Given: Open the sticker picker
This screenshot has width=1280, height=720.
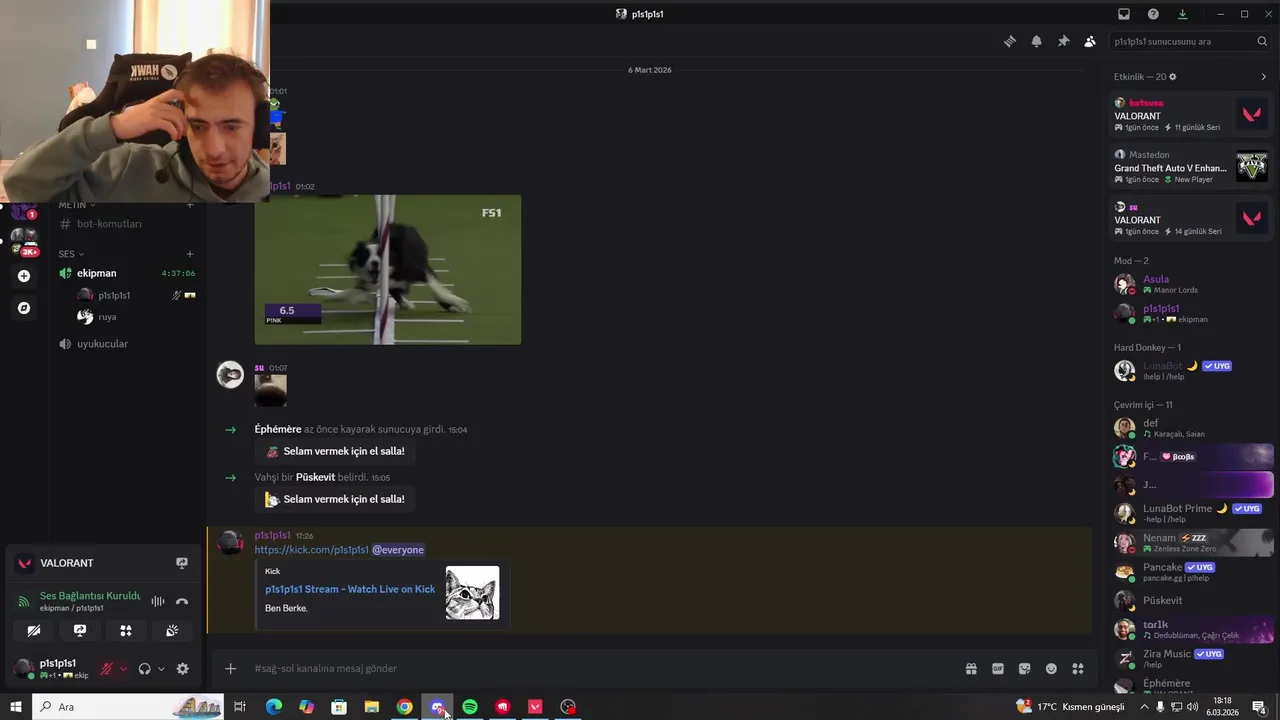Looking at the screenshot, I should [x=1024, y=668].
